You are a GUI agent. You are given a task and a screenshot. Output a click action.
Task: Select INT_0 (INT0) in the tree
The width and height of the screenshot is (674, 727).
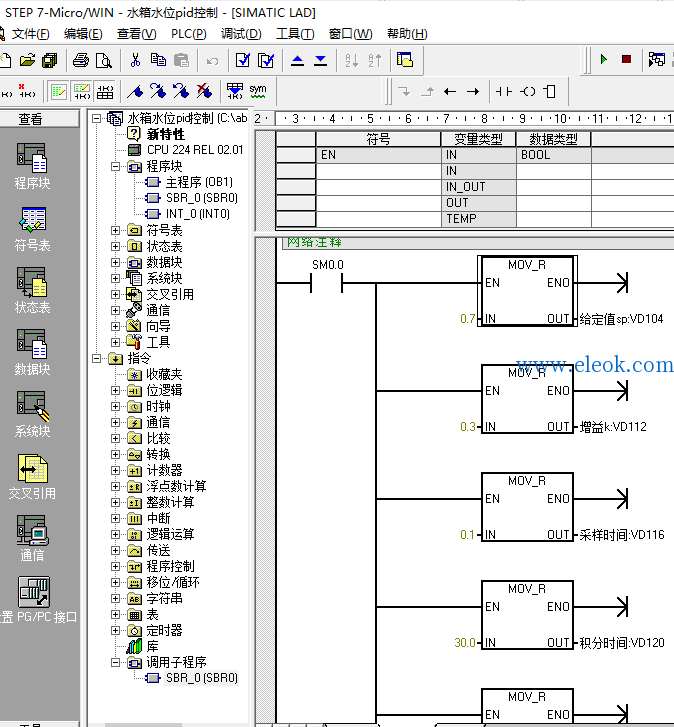pyautogui.click(x=197, y=214)
